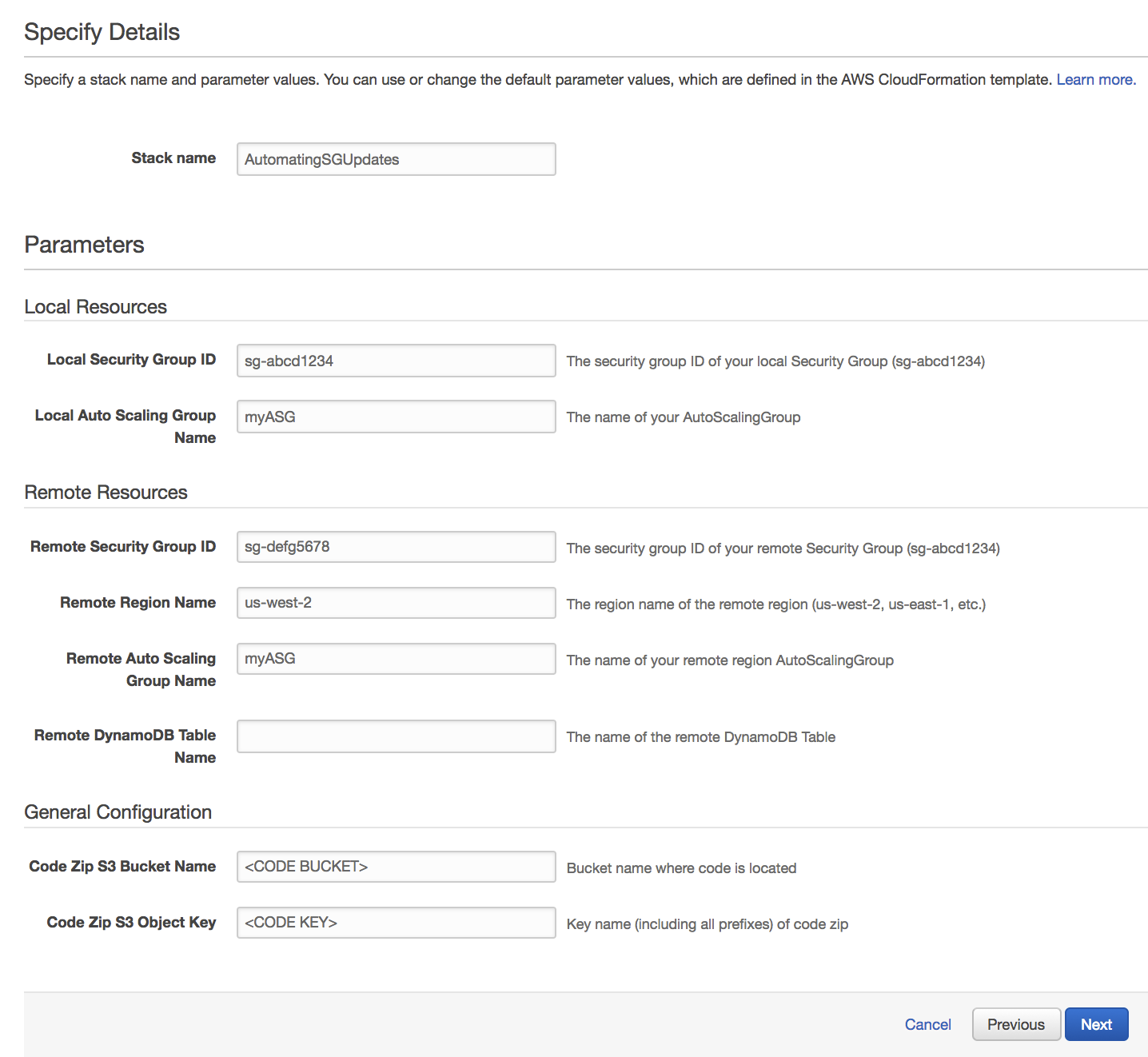Select the Local Auto Scaling Group Name field
The width and height of the screenshot is (1148, 1057).
click(396, 417)
